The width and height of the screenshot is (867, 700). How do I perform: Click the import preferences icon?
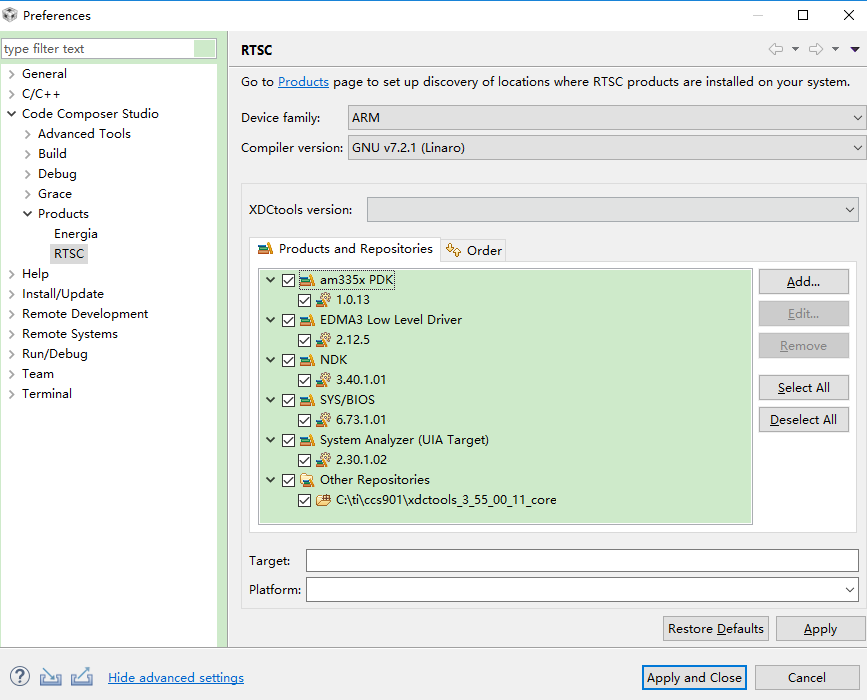pos(50,677)
